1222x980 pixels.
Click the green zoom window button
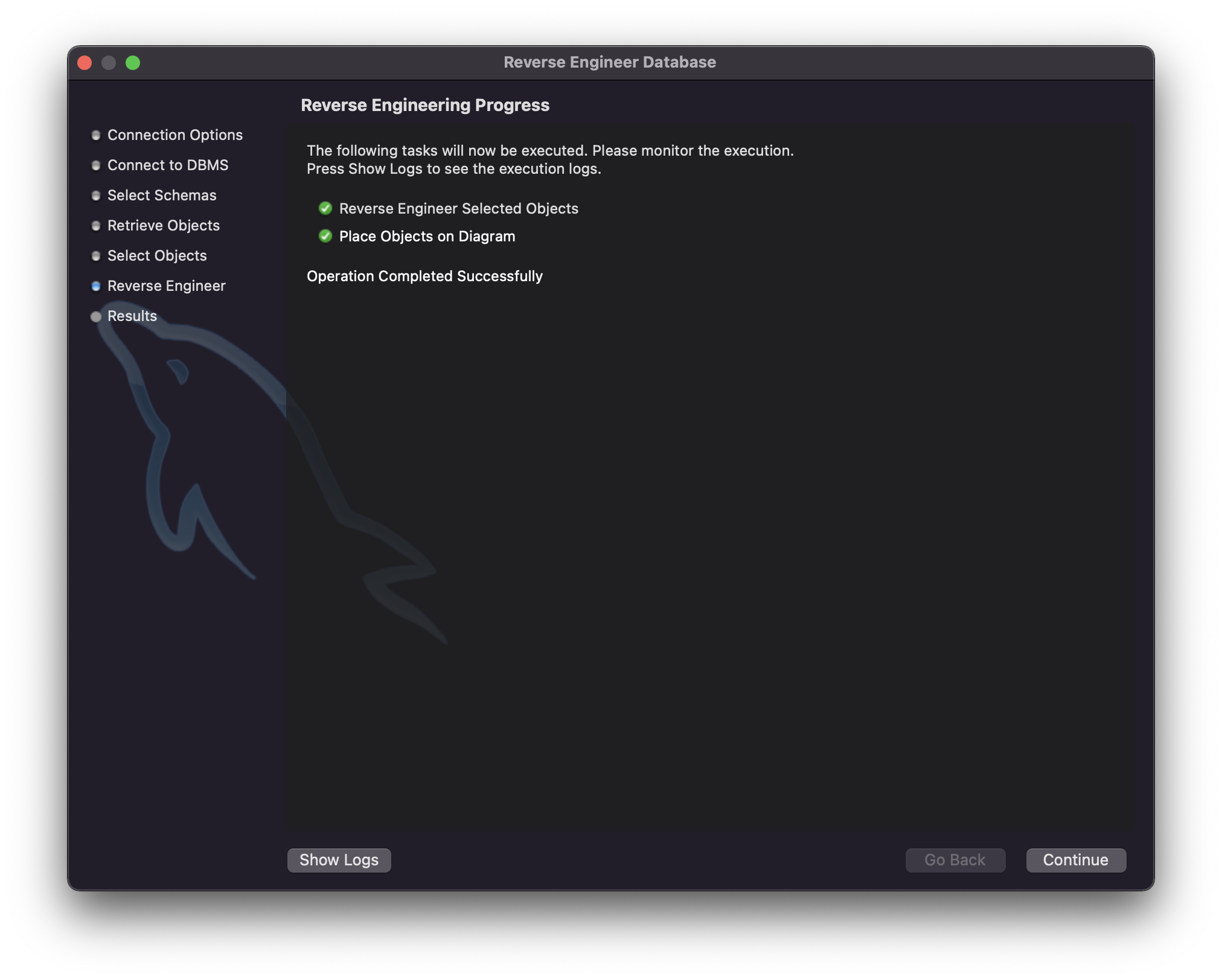133,63
